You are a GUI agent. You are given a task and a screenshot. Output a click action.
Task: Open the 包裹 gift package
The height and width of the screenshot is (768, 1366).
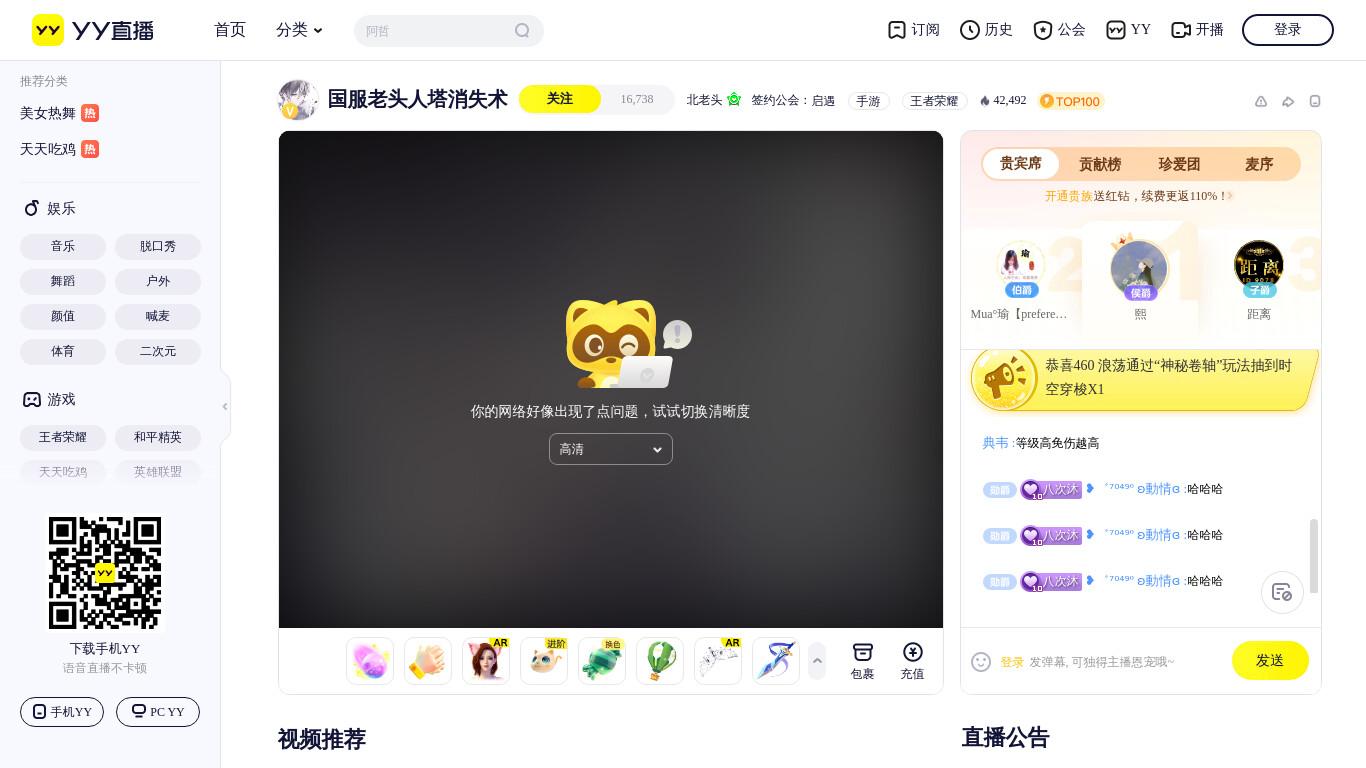pyautogui.click(x=862, y=661)
